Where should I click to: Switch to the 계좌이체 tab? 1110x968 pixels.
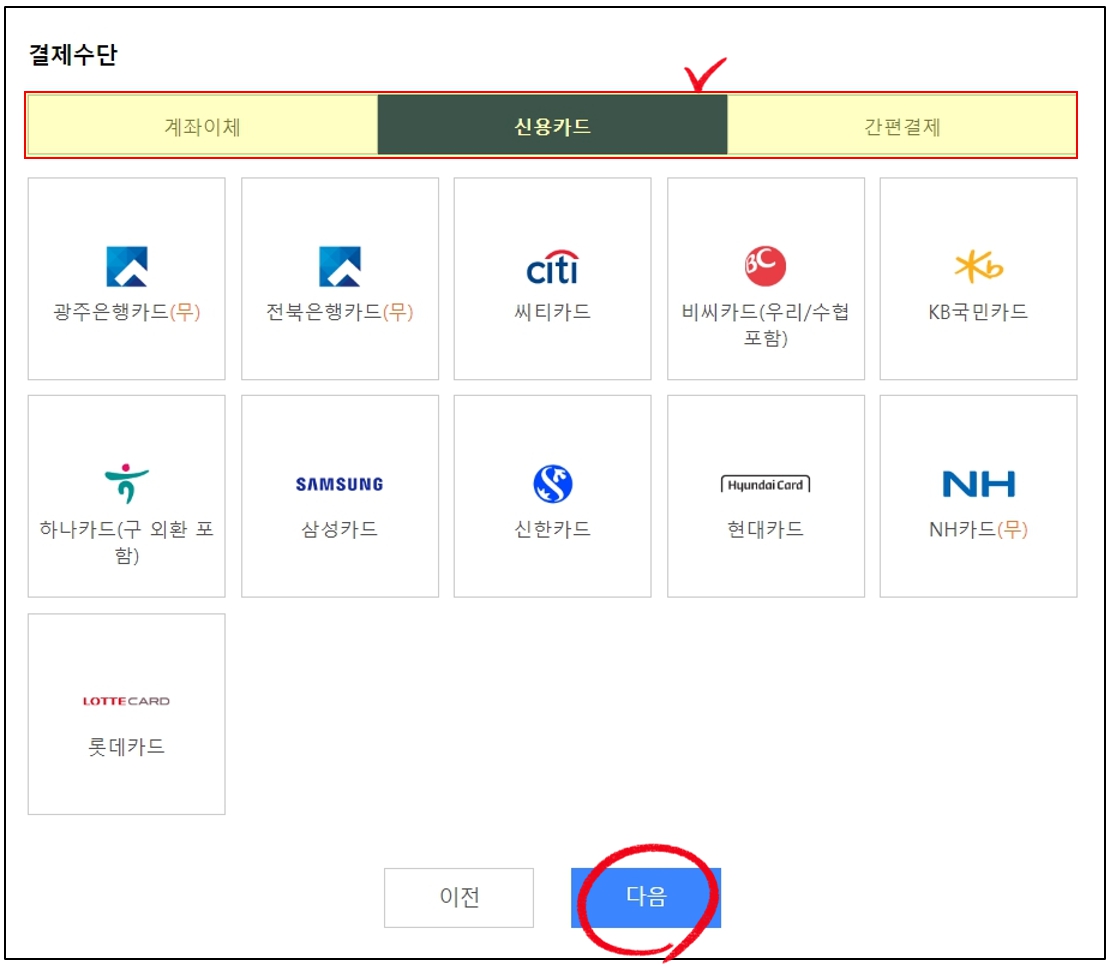[202, 125]
